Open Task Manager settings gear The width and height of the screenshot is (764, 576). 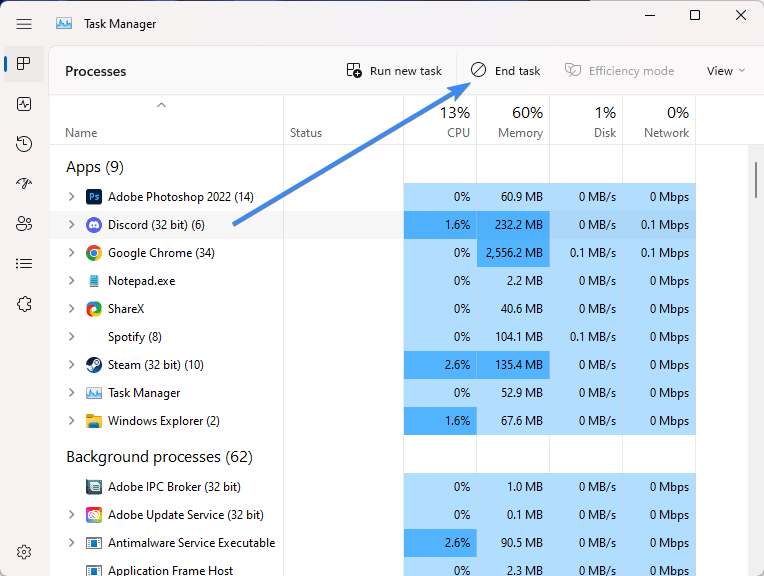[24, 552]
